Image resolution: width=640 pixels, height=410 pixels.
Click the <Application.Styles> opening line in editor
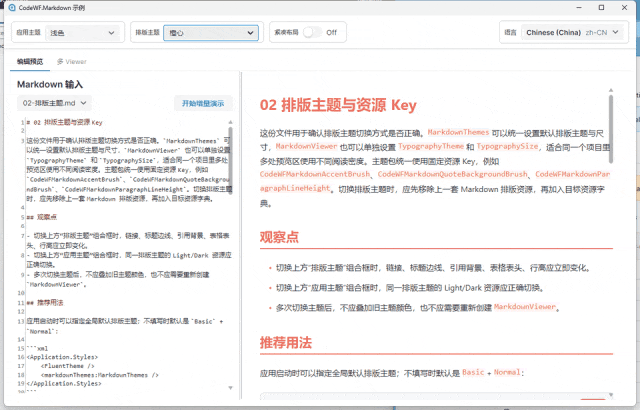[x=62, y=357]
